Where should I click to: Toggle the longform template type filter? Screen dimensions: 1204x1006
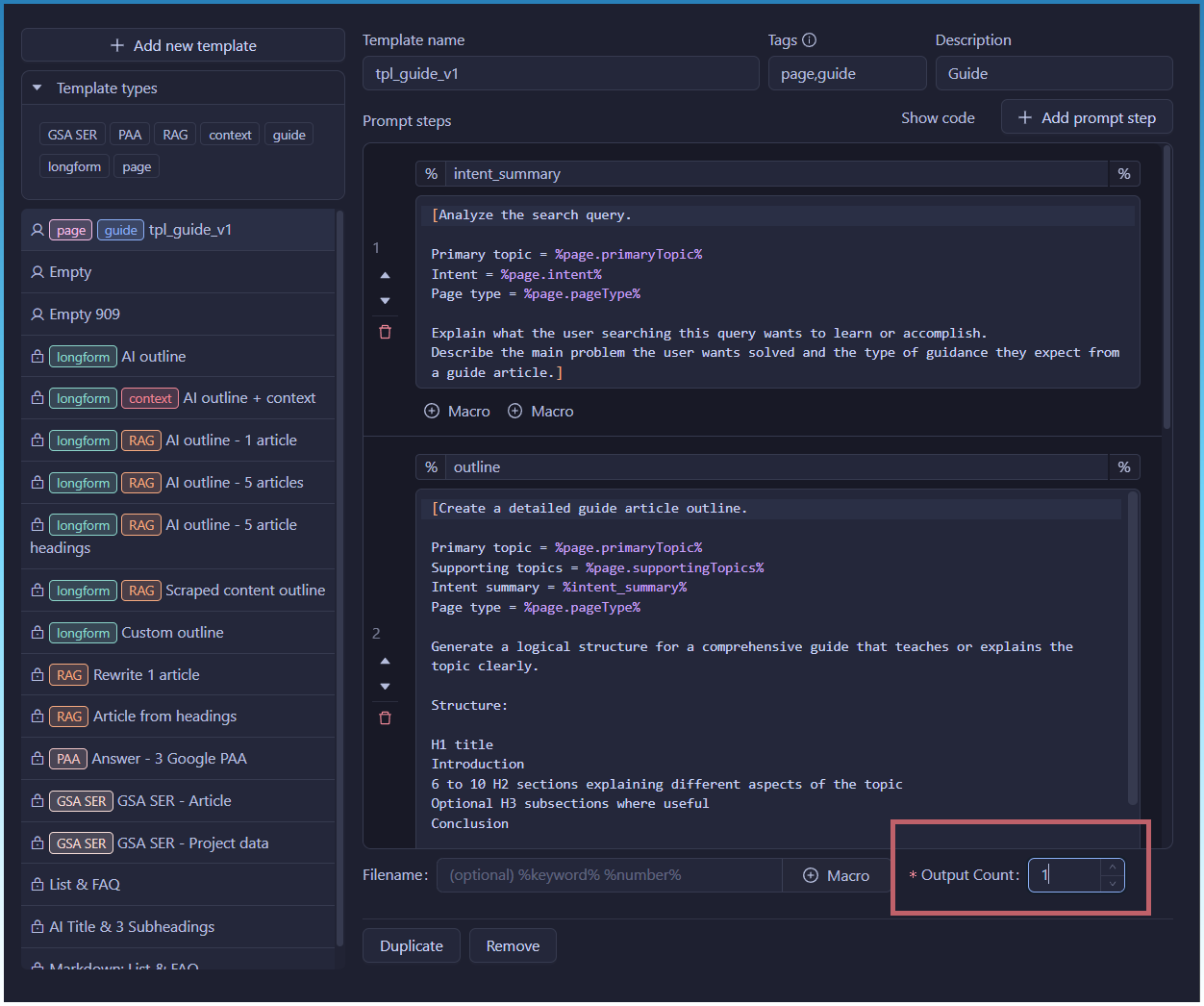pyautogui.click(x=74, y=166)
